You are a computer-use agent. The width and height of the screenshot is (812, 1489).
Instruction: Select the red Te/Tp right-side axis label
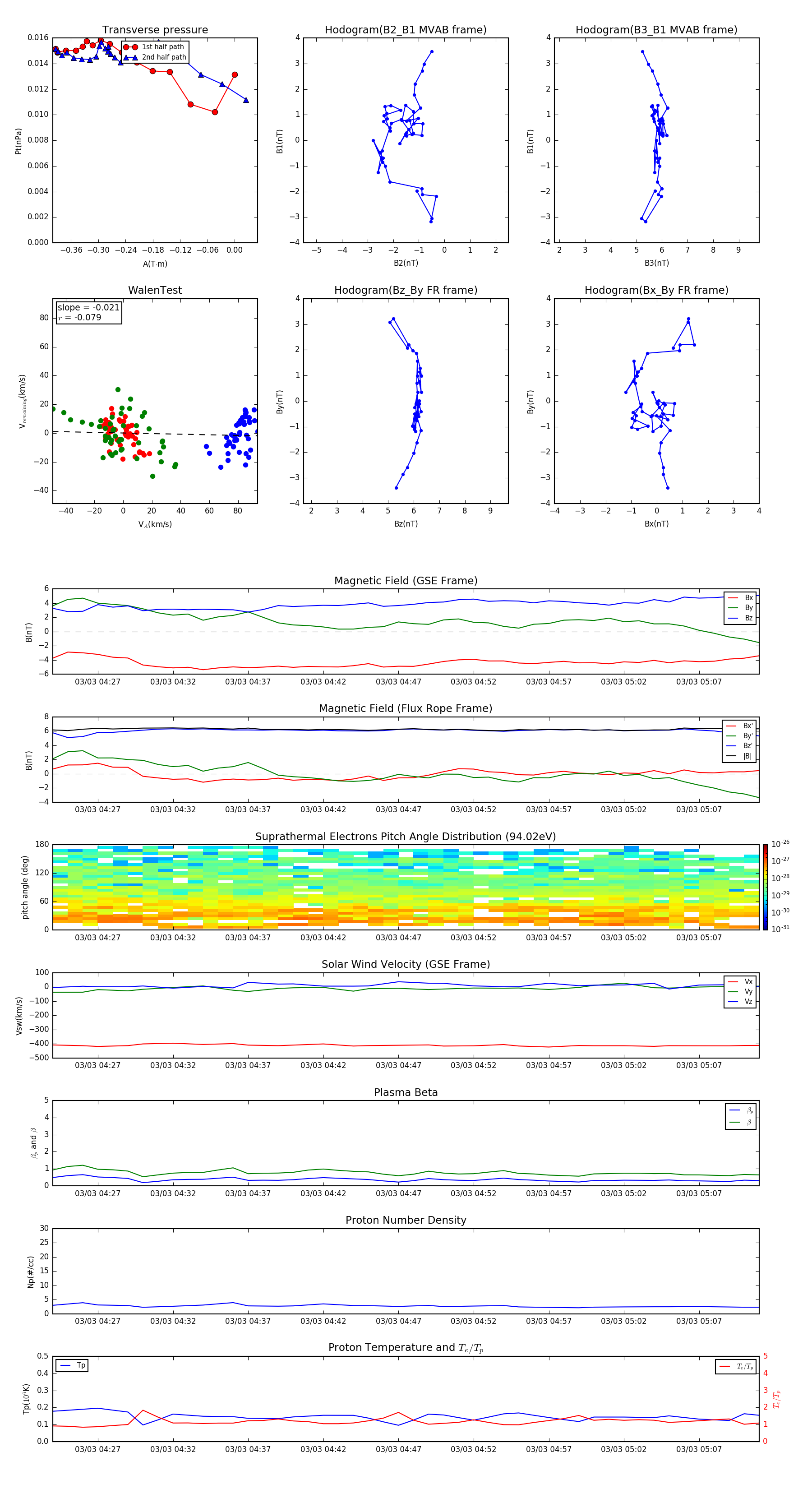777,1399
